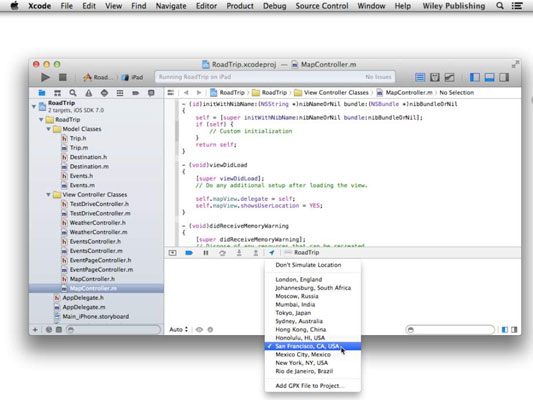This screenshot has width=533, height=400.
Task: Go forward with jump bar right arrow
Action: pyautogui.click(x=199, y=92)
